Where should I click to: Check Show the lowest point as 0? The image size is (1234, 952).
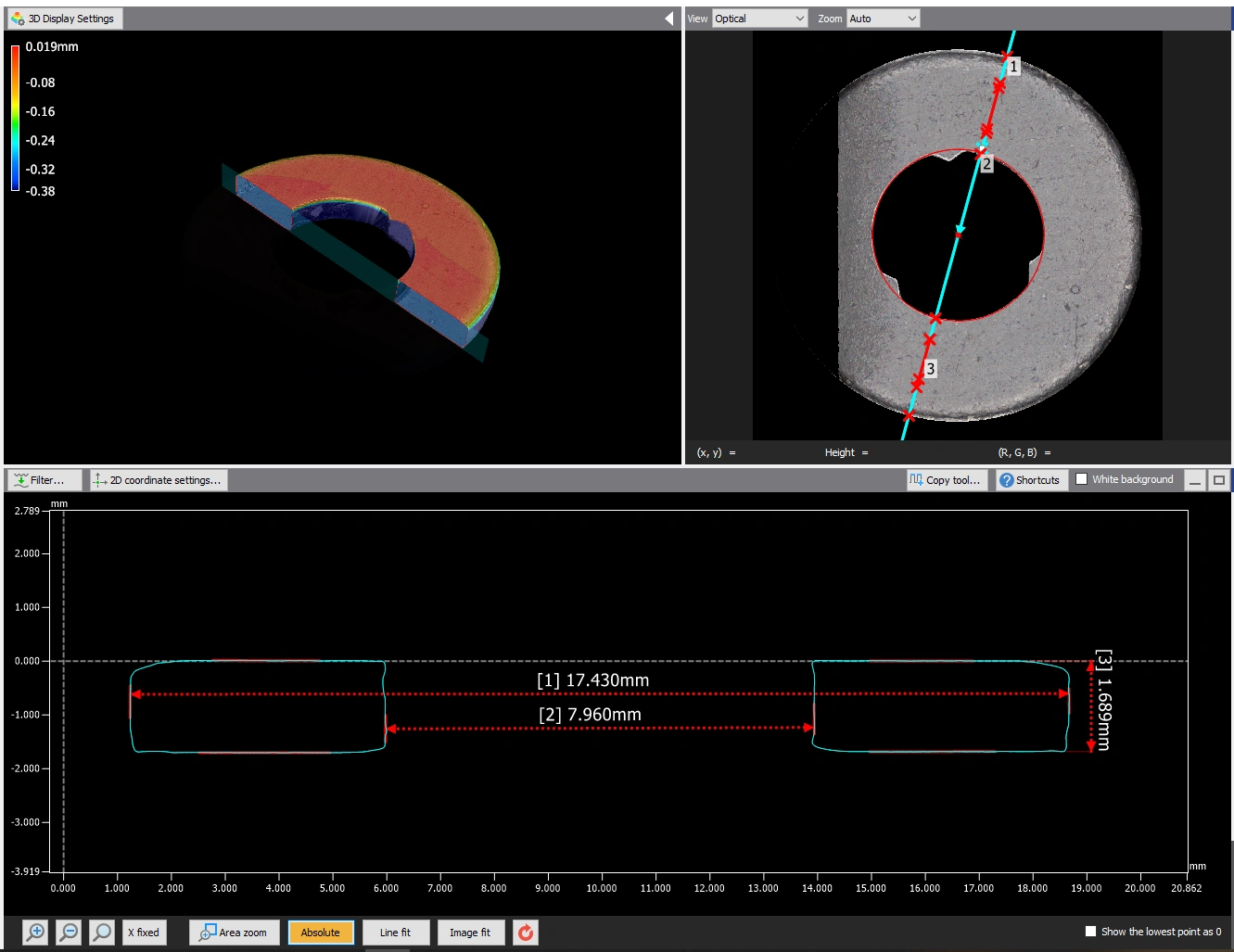[1090, 932]
